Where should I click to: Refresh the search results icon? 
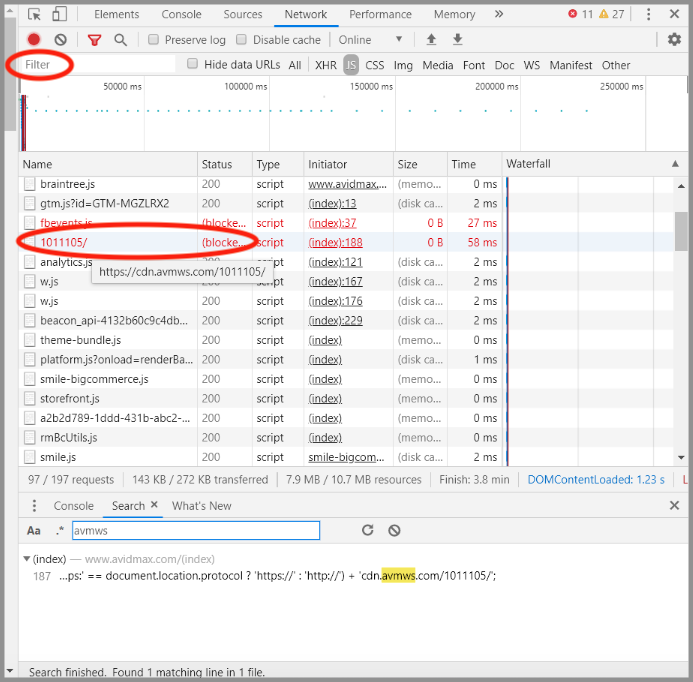pyautogui.click(x=368, y=530)
